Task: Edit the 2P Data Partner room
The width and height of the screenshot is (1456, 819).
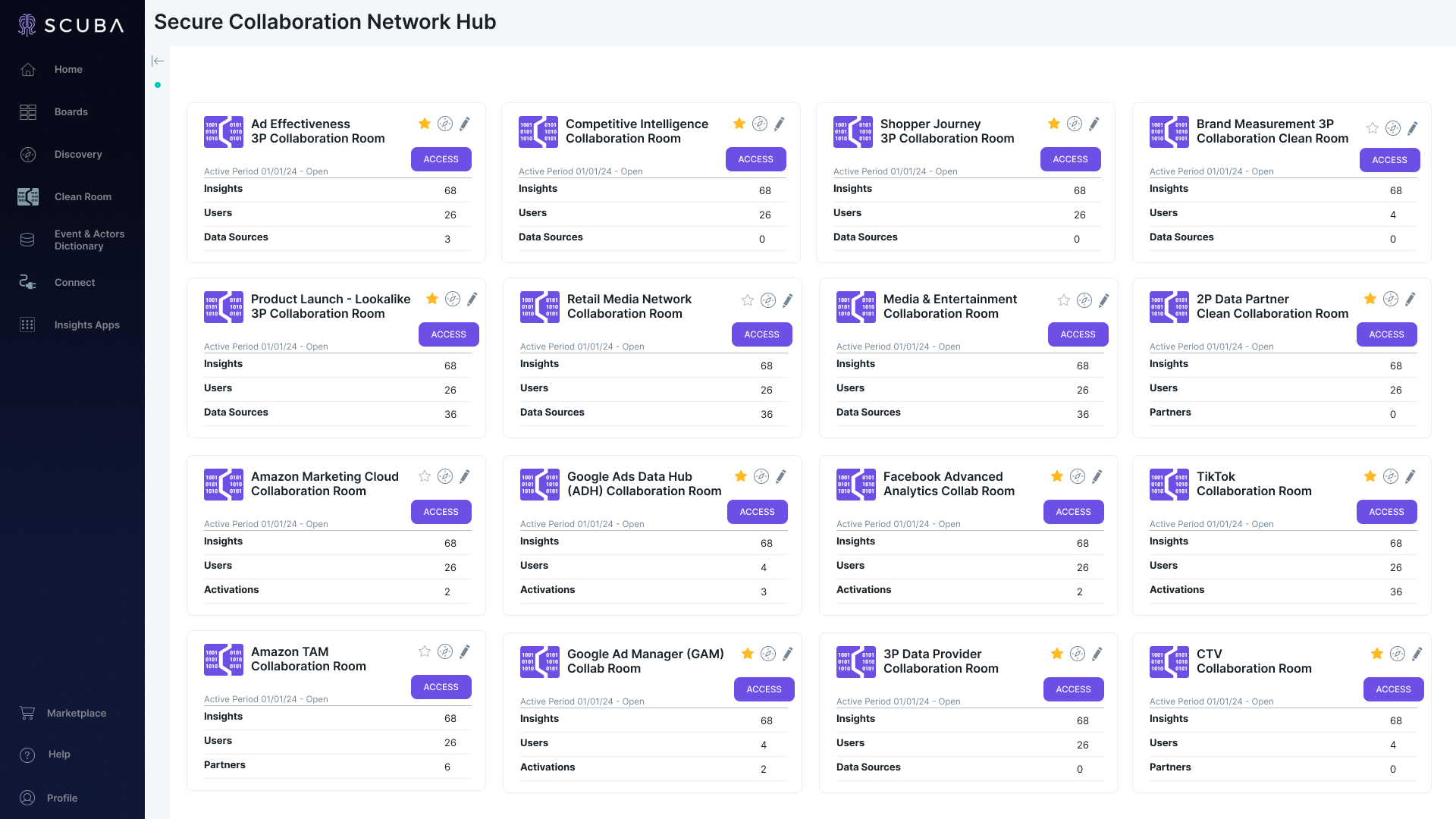Action: 1410,299
